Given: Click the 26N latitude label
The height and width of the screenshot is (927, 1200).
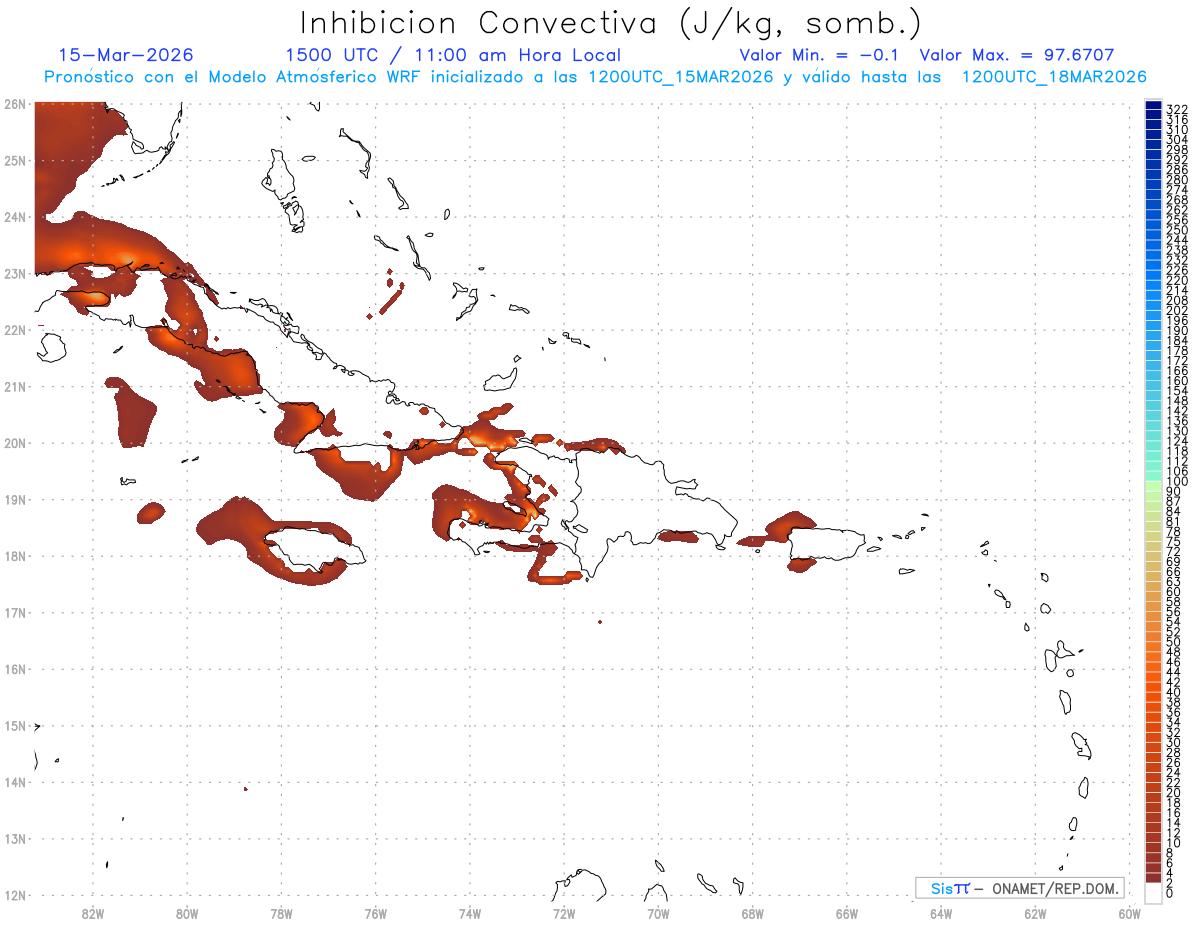Looking at the screenshot, I should point(15,104).
